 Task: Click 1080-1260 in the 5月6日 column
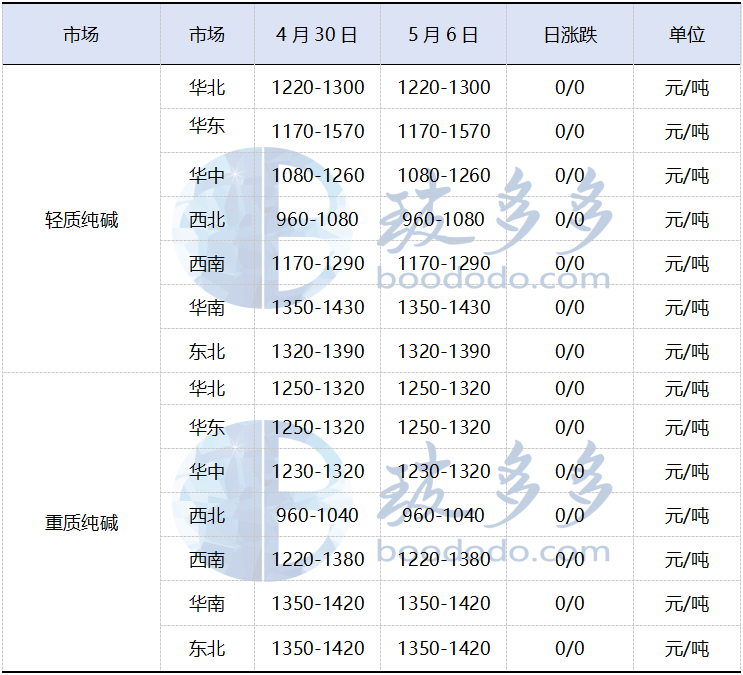click(x=444, y=176)
